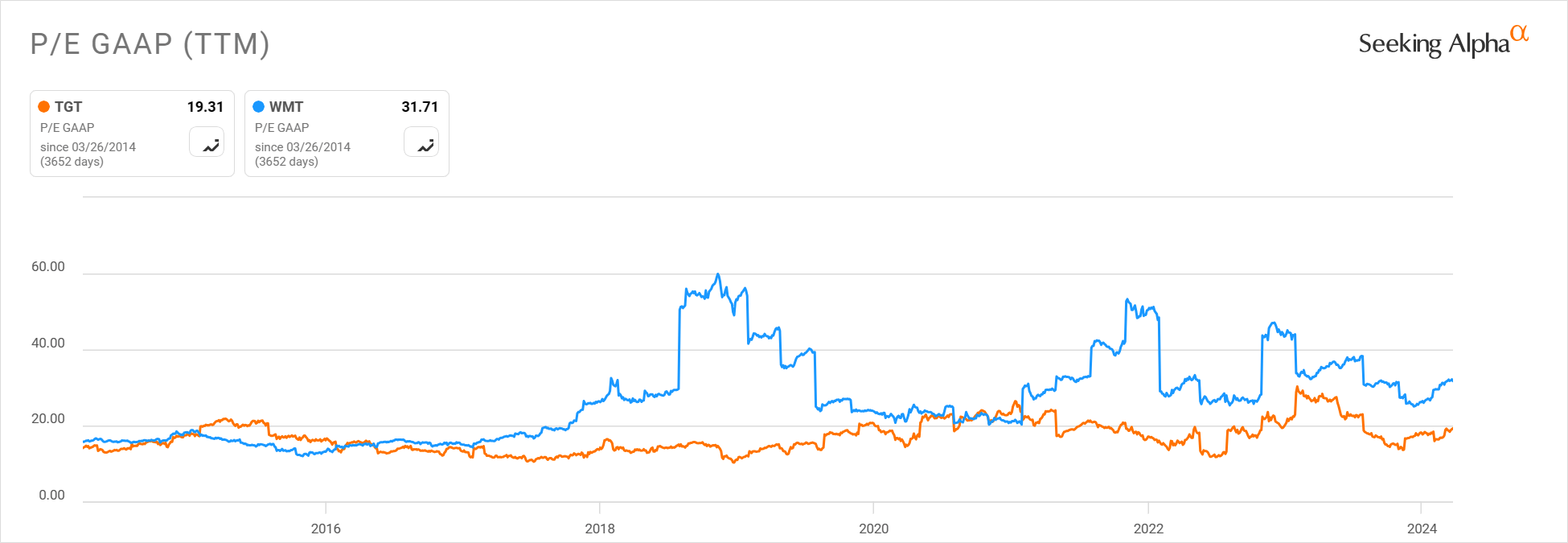Click the orange TGT color dot
The width and height of the screenshot is (1568, 543).
pos(44,107)
